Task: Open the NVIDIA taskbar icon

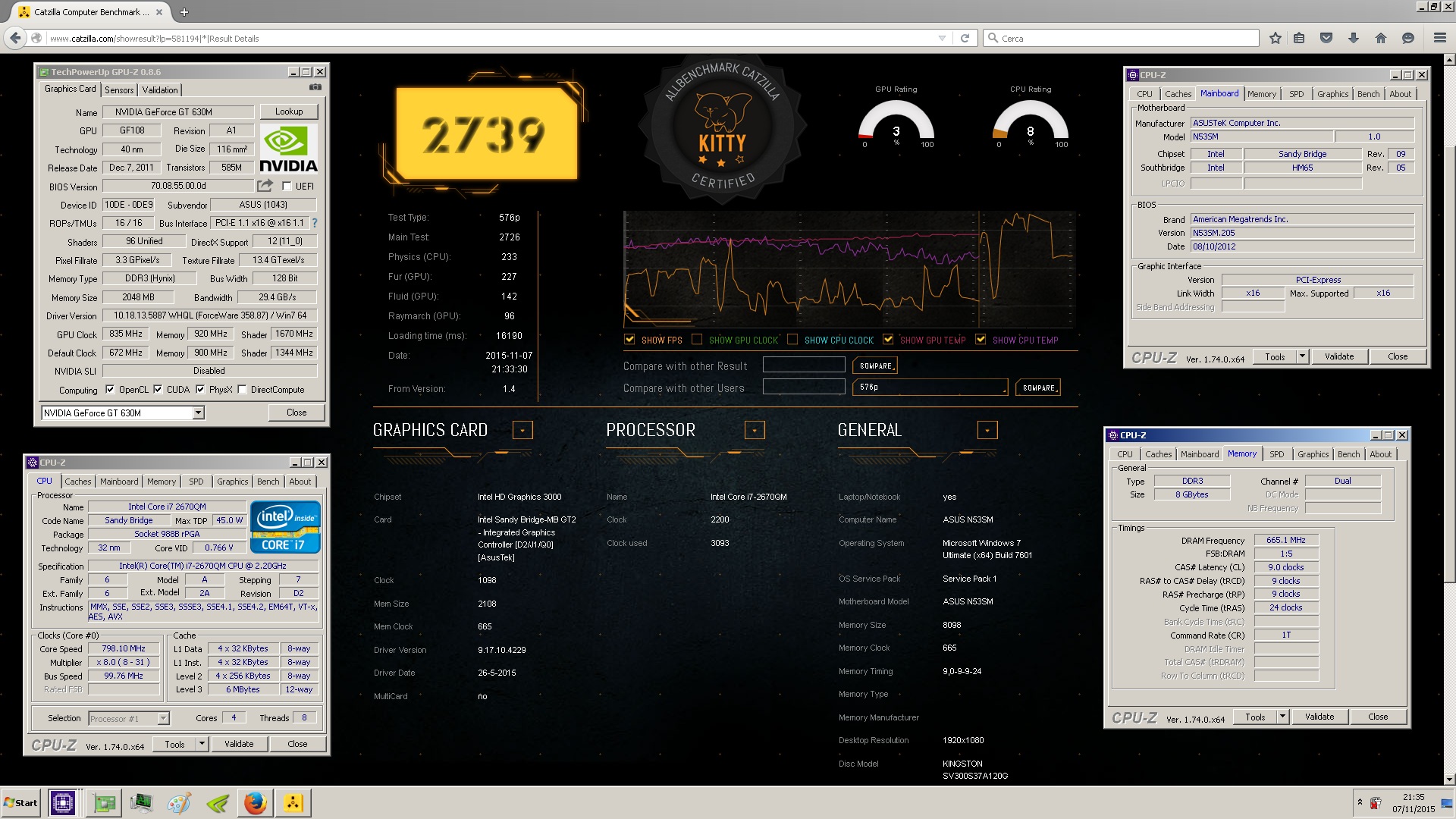Action: [x=218, y=802]
